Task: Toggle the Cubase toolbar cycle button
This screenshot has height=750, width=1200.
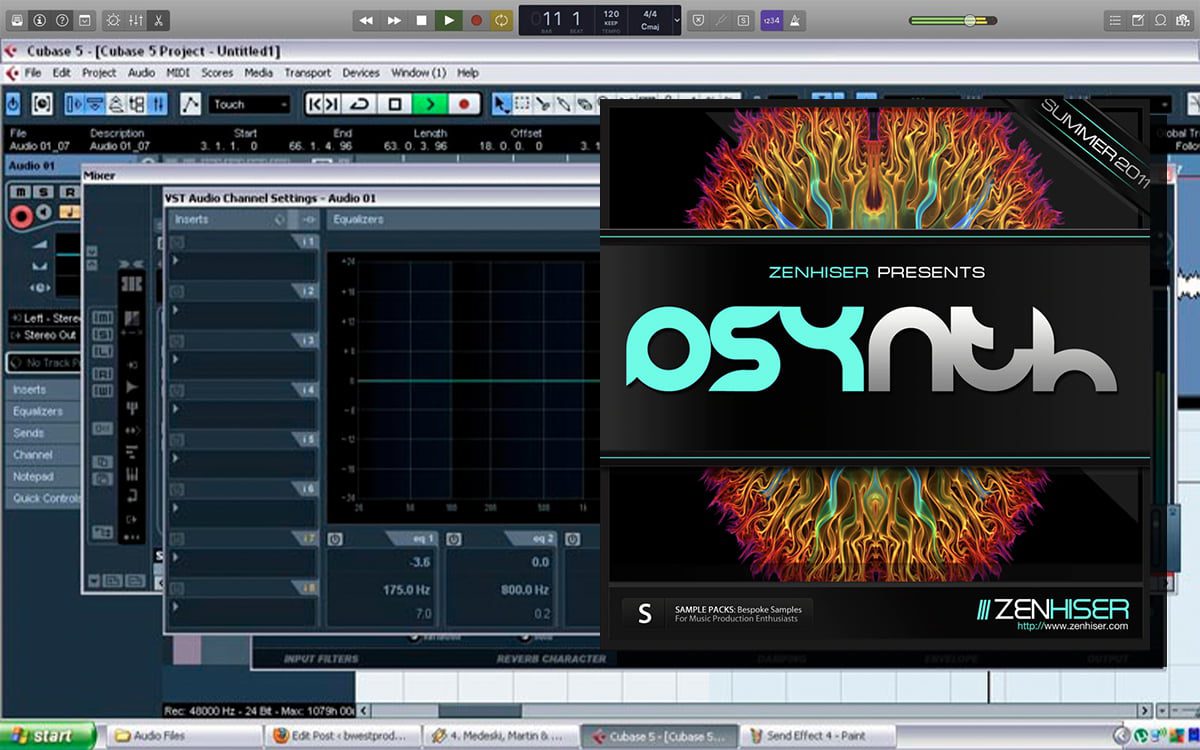Action: (359, 104)
